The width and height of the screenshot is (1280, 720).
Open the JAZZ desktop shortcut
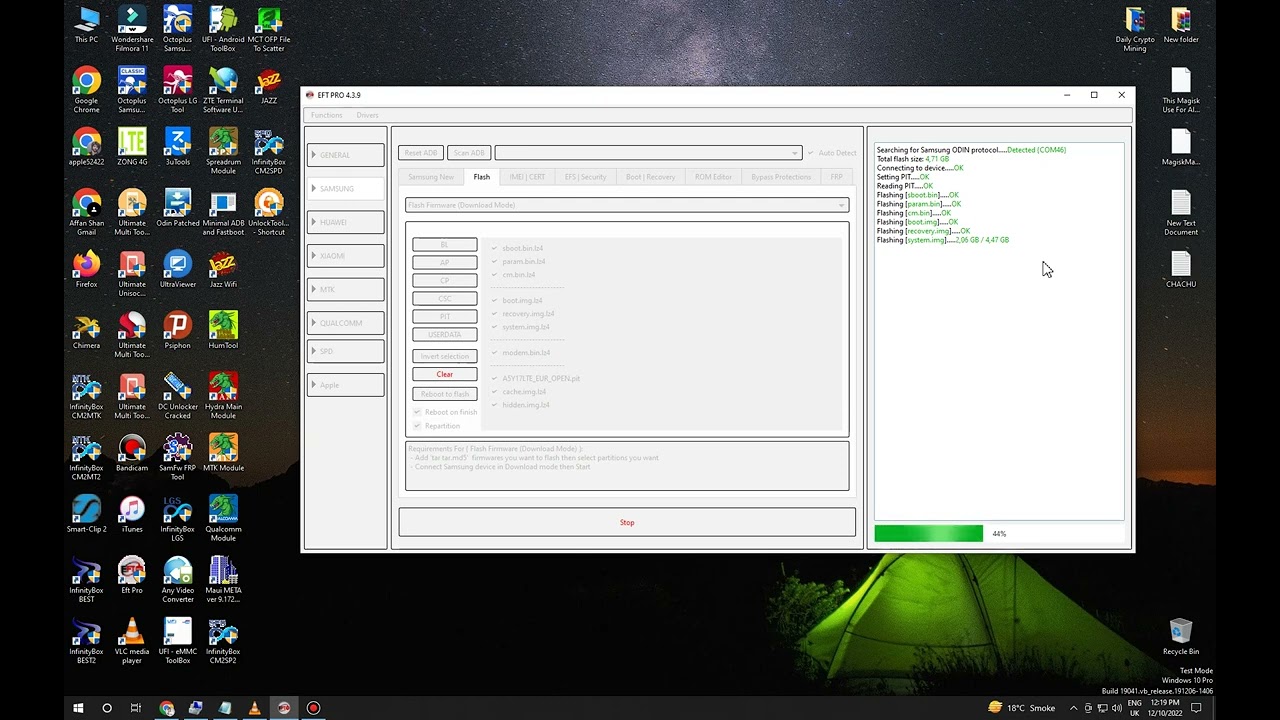tap(268, 86)
